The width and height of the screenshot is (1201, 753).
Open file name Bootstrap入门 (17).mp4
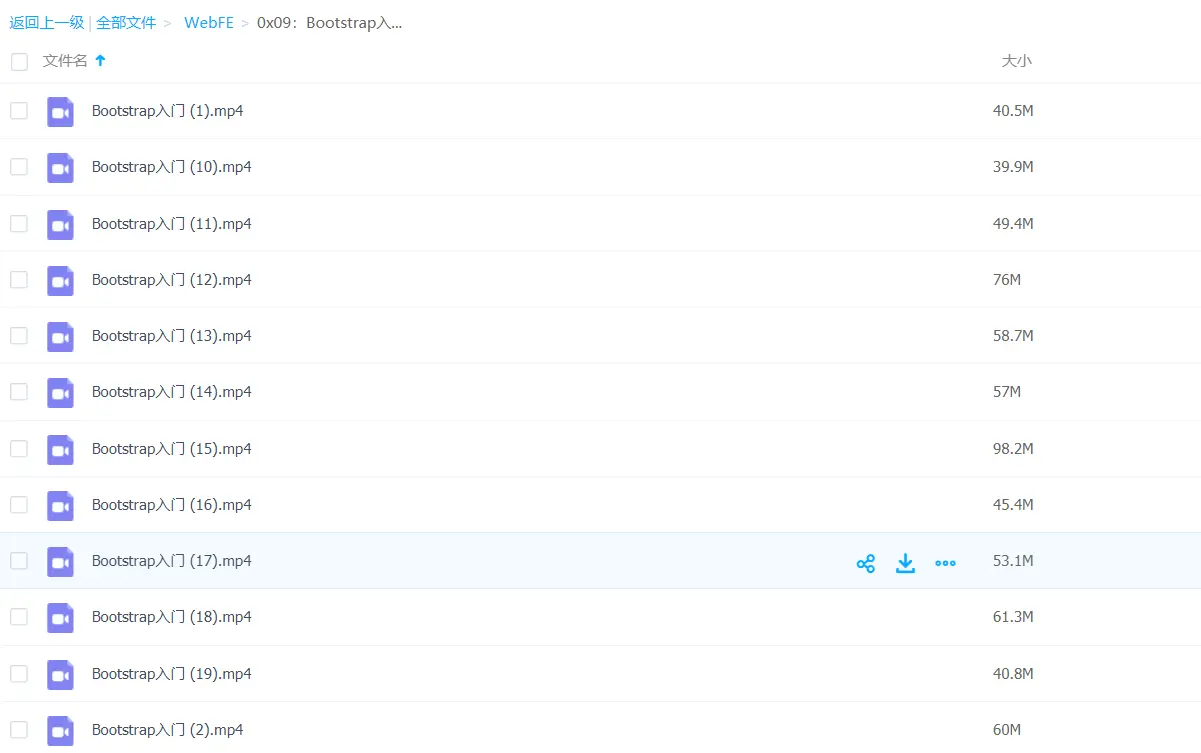171,561
